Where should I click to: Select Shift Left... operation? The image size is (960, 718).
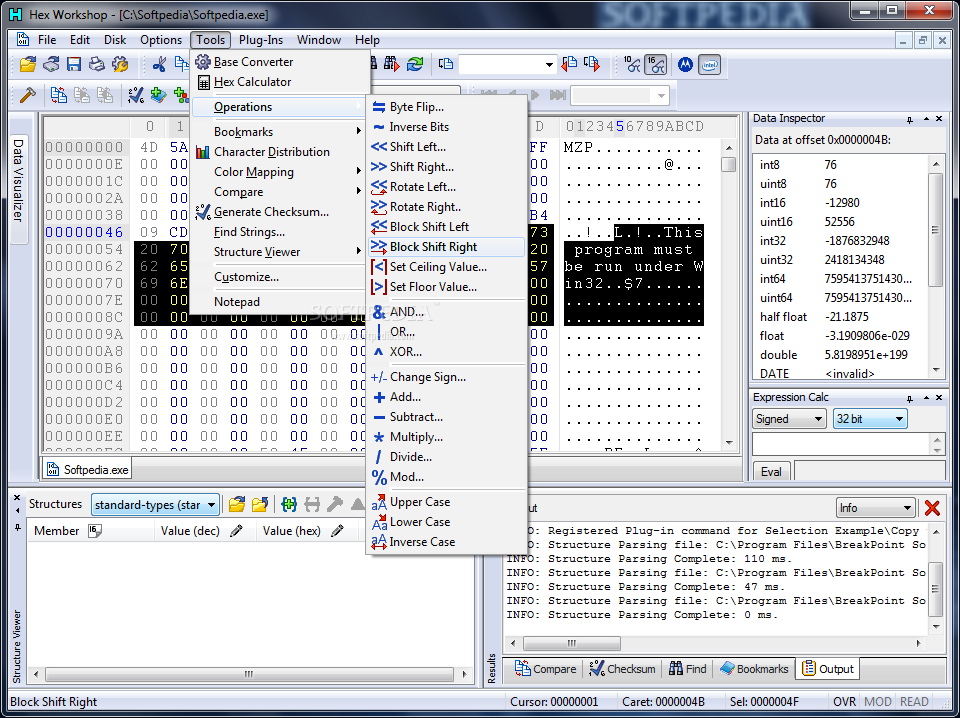pyautogui.click(x=447, y=147)
